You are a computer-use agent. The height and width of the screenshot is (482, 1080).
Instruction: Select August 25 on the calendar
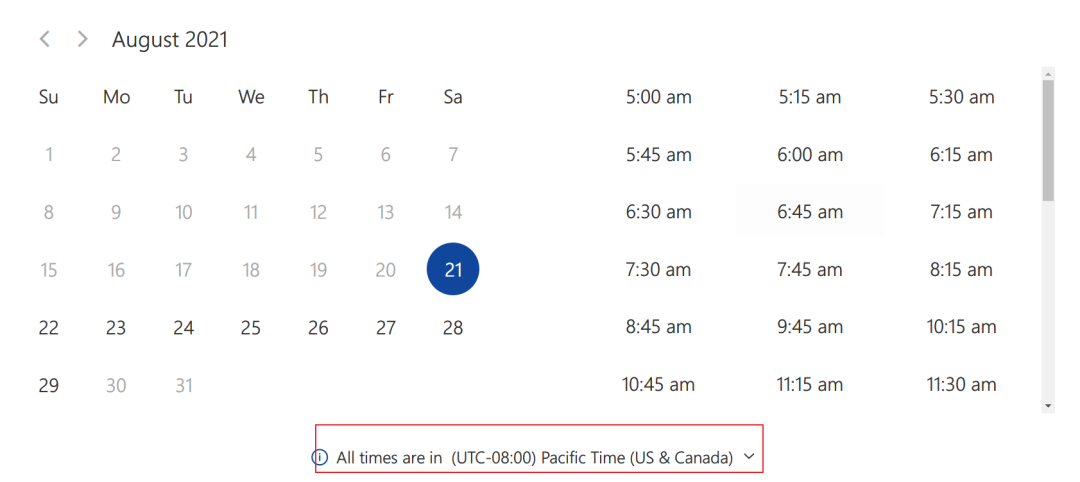pos(251,328)
